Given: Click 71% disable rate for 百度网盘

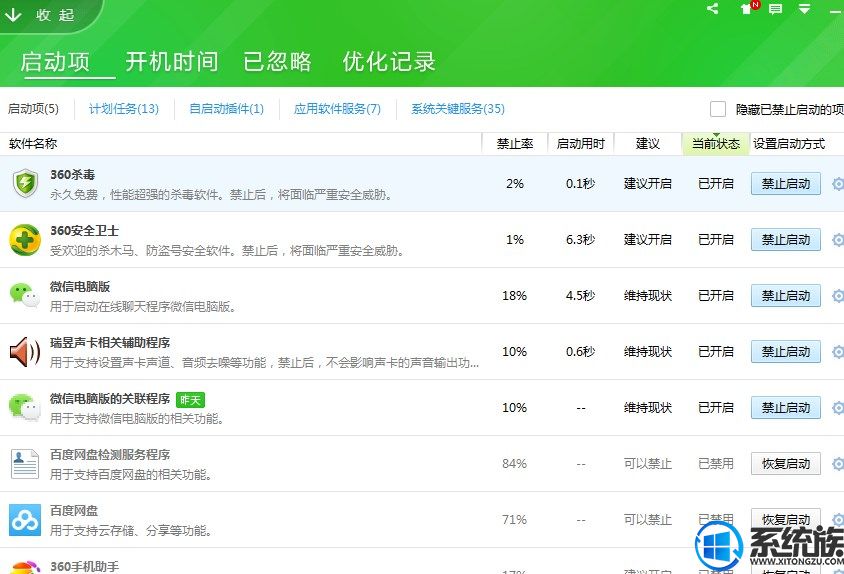Looking at the screenshot, I should [x=515, y=520].
